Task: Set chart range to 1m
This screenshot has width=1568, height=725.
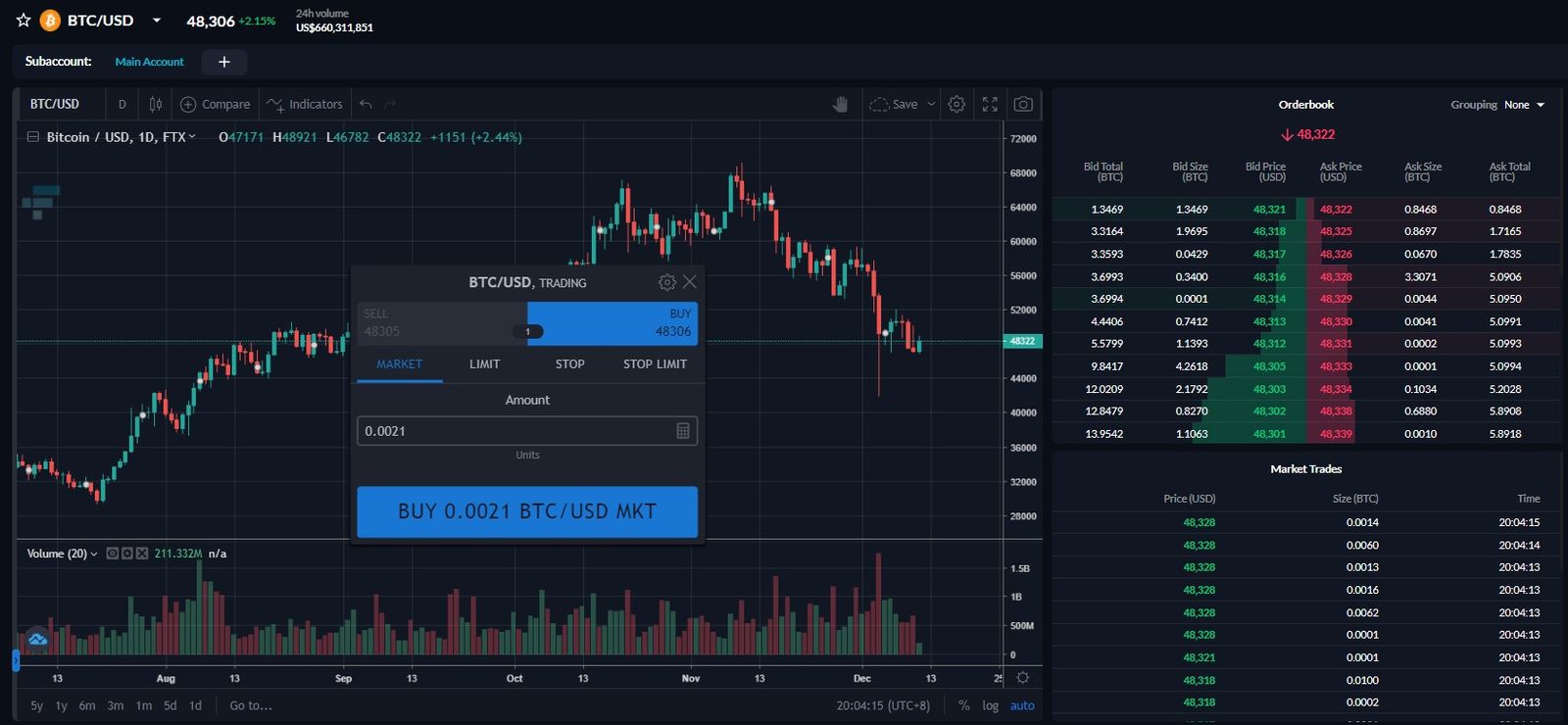Action: pyautogui.click(x=144, y=705)
